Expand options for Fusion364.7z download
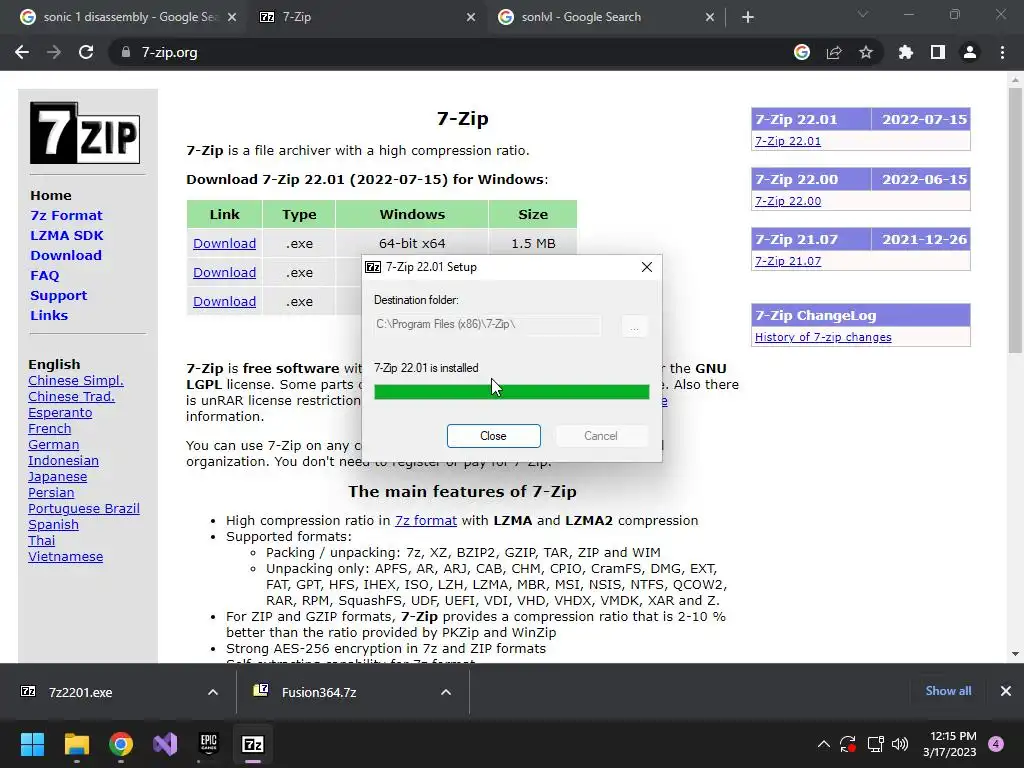 tap(446, 692)
